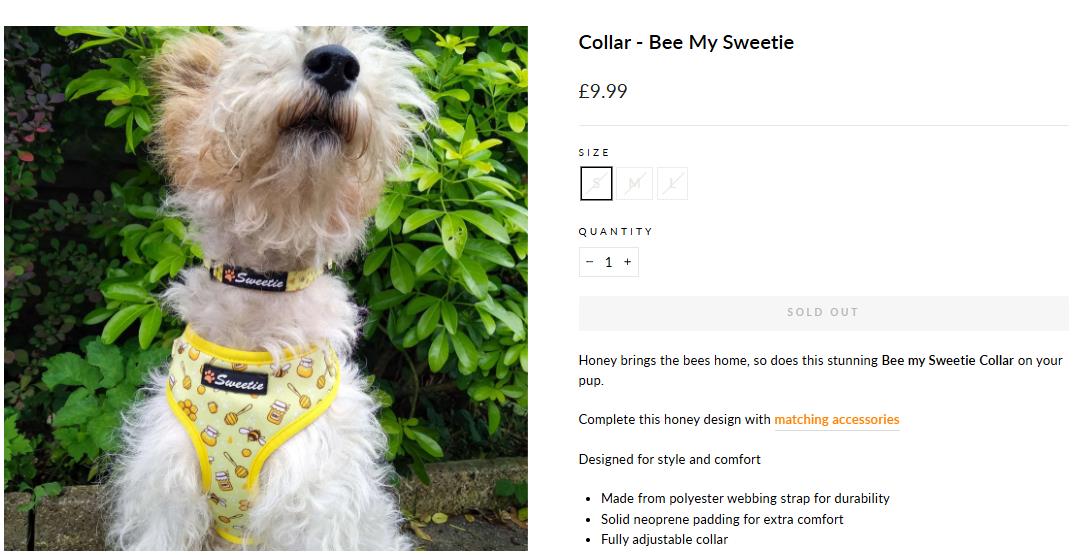
Task: Click the quantity number field
Action: (x=608, y=262)
